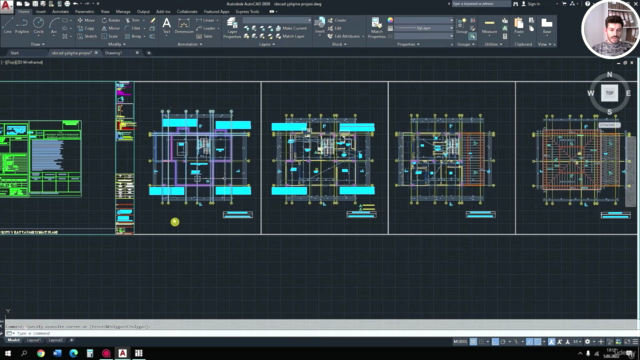Switch to the Layout1 tab

click(33, 340)
